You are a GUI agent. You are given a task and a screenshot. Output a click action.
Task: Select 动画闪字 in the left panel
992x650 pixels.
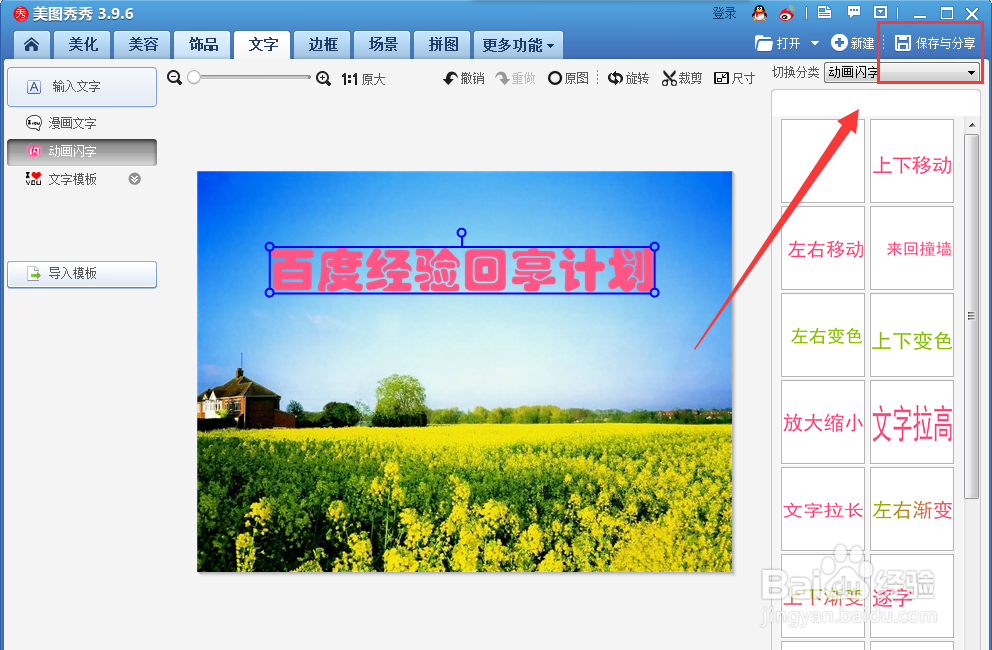[82, 152]
